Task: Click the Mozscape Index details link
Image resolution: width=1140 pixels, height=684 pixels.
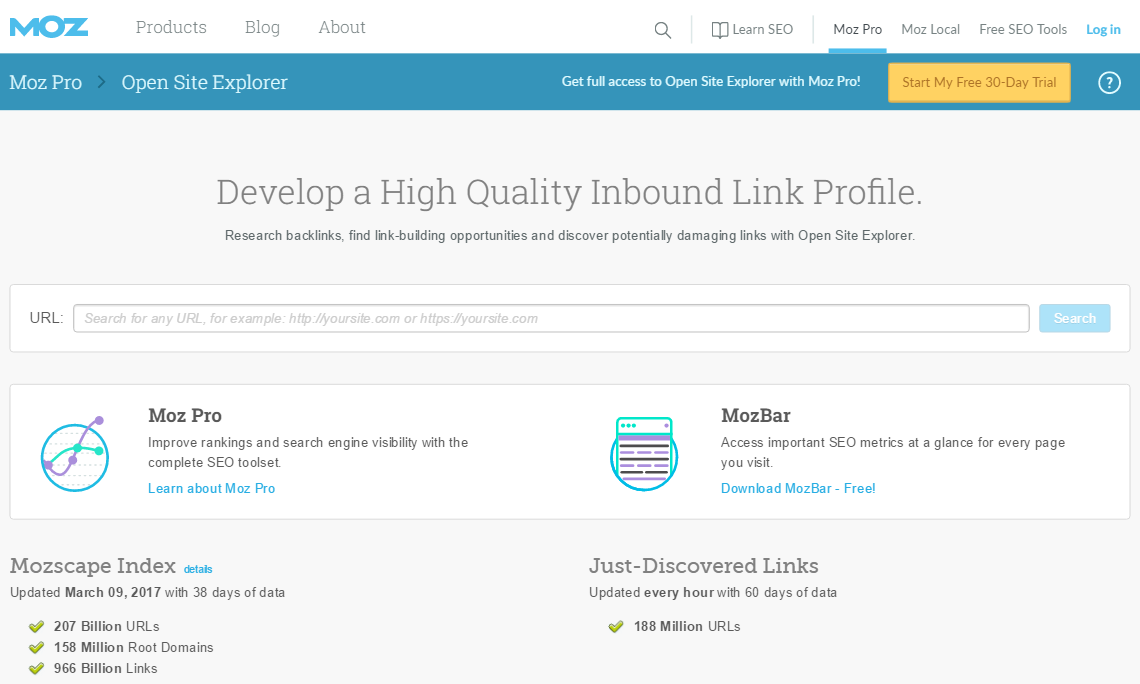Action: click(x=198, y=568)
